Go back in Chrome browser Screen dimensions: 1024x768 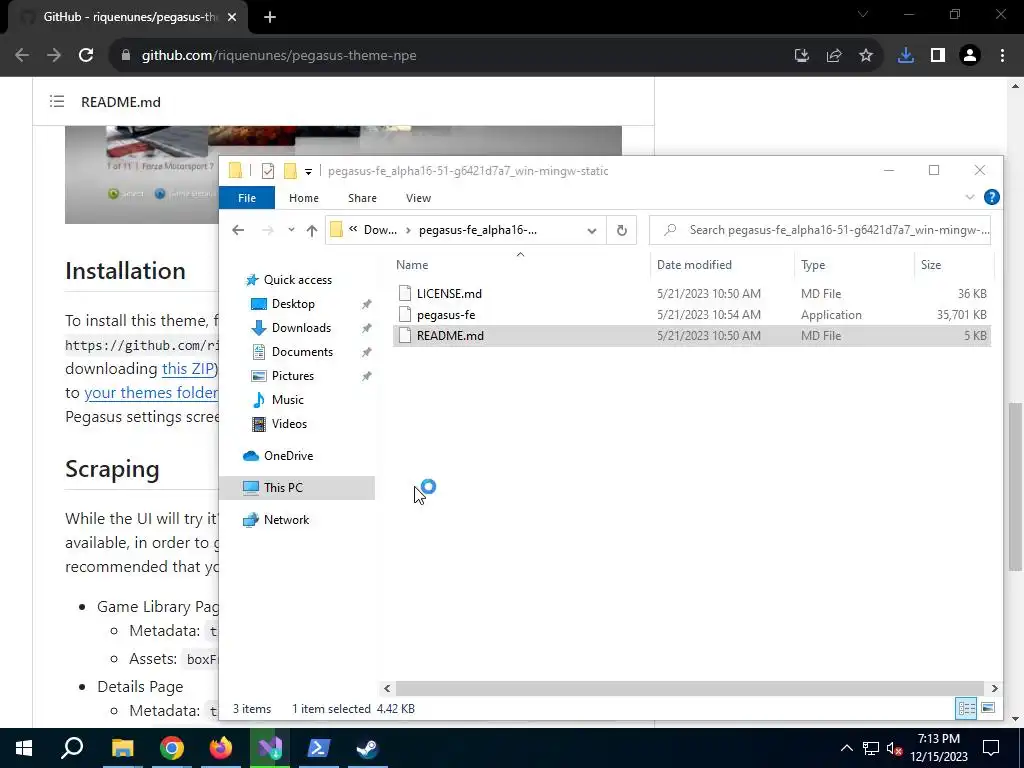(x=22, y=56)
